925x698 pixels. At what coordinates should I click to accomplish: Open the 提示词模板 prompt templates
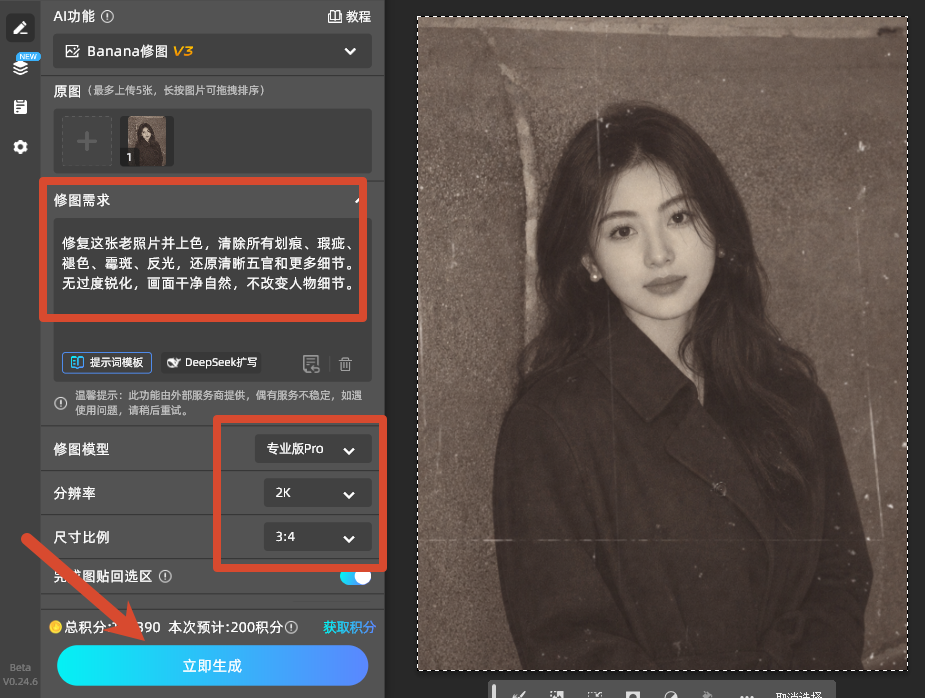(x=107, y=362)
